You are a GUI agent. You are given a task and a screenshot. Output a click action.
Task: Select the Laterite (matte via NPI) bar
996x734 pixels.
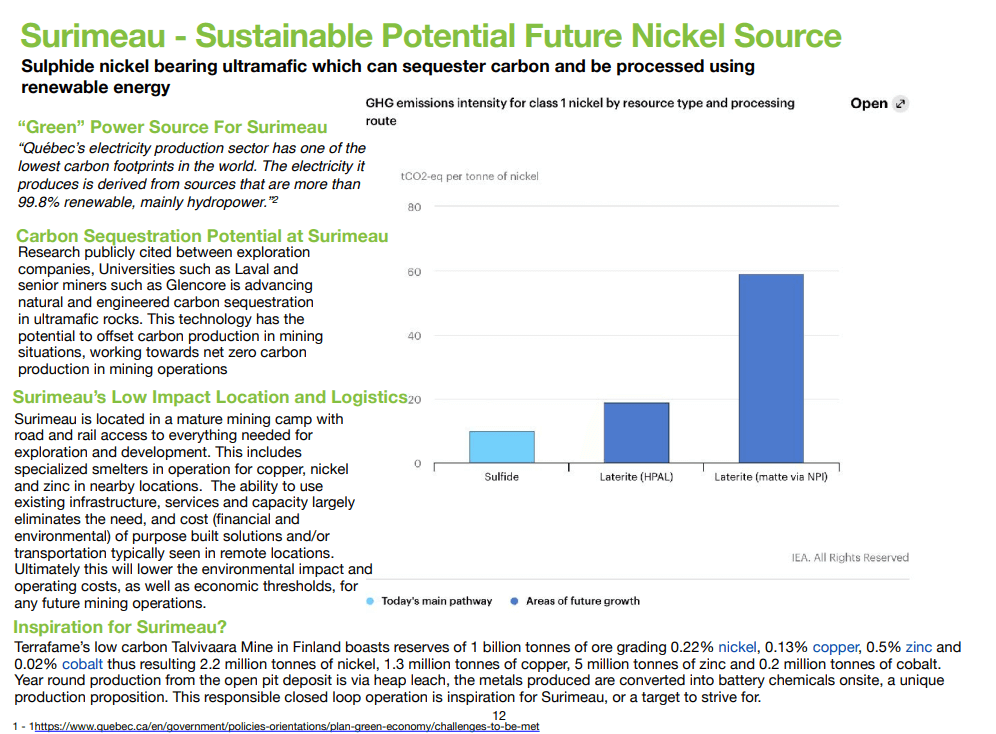(x=771, y=368)
